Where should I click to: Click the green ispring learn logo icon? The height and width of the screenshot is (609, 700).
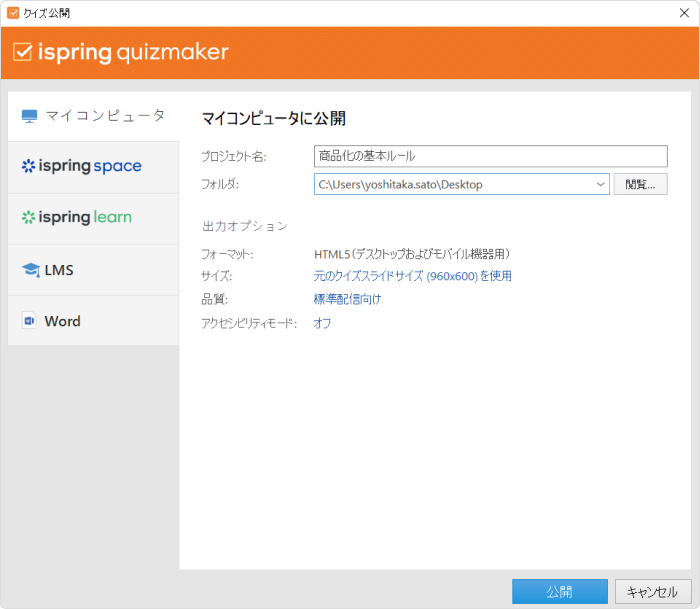[x=28, y=217]
